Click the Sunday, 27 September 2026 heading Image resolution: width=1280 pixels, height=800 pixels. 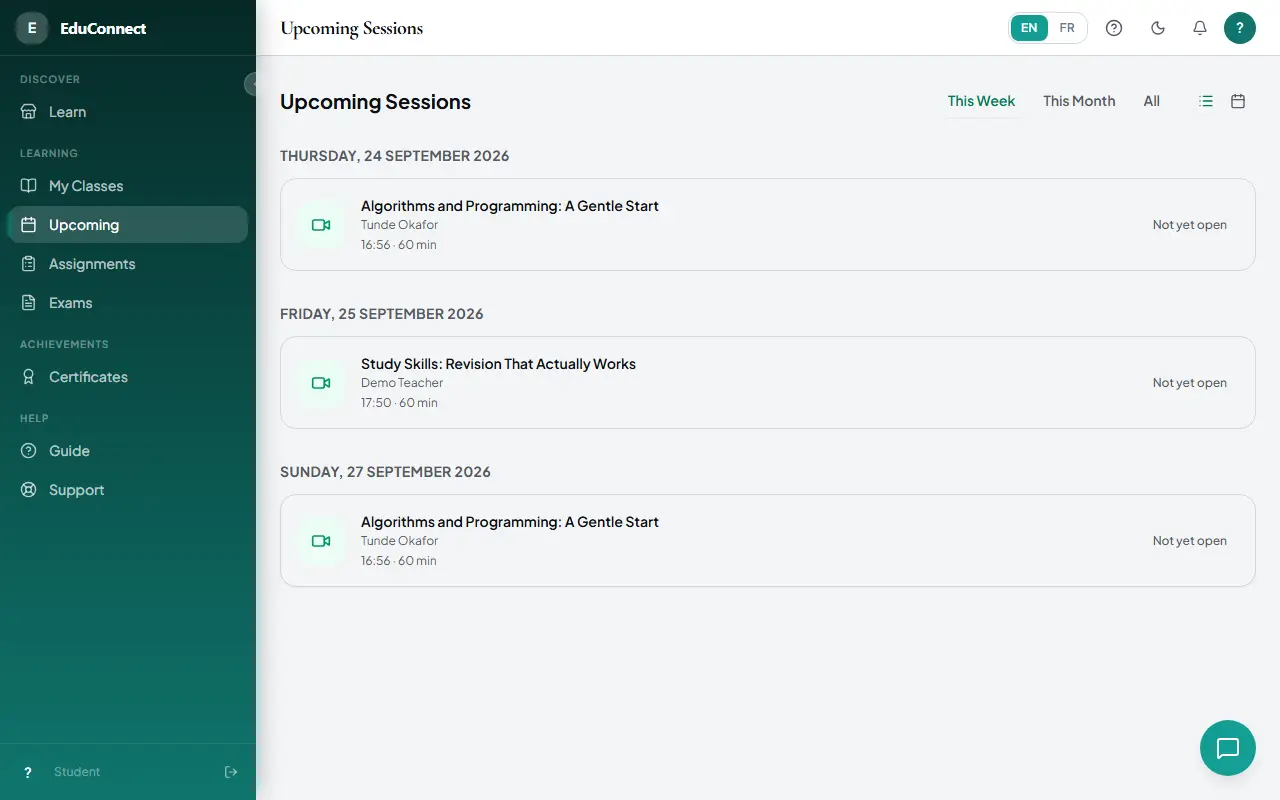[x=386, y=472]
